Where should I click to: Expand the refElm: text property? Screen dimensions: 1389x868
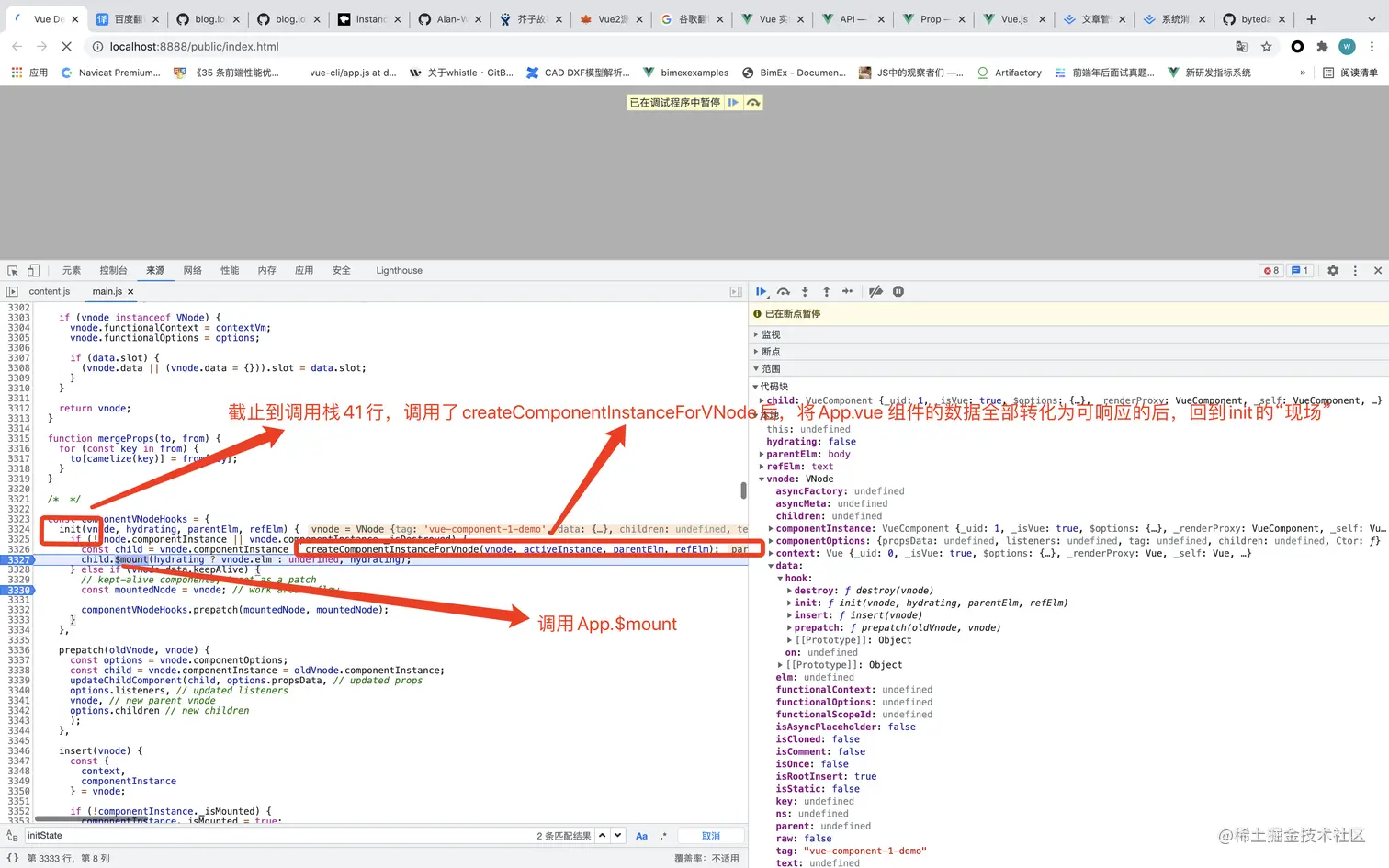[x=762, y=467]
